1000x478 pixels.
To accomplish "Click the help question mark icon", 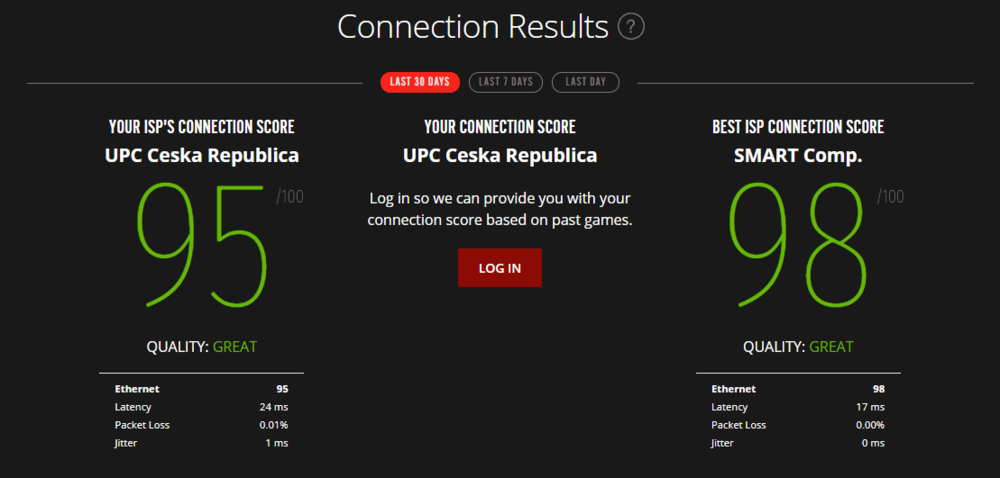I will pos(631,26).
